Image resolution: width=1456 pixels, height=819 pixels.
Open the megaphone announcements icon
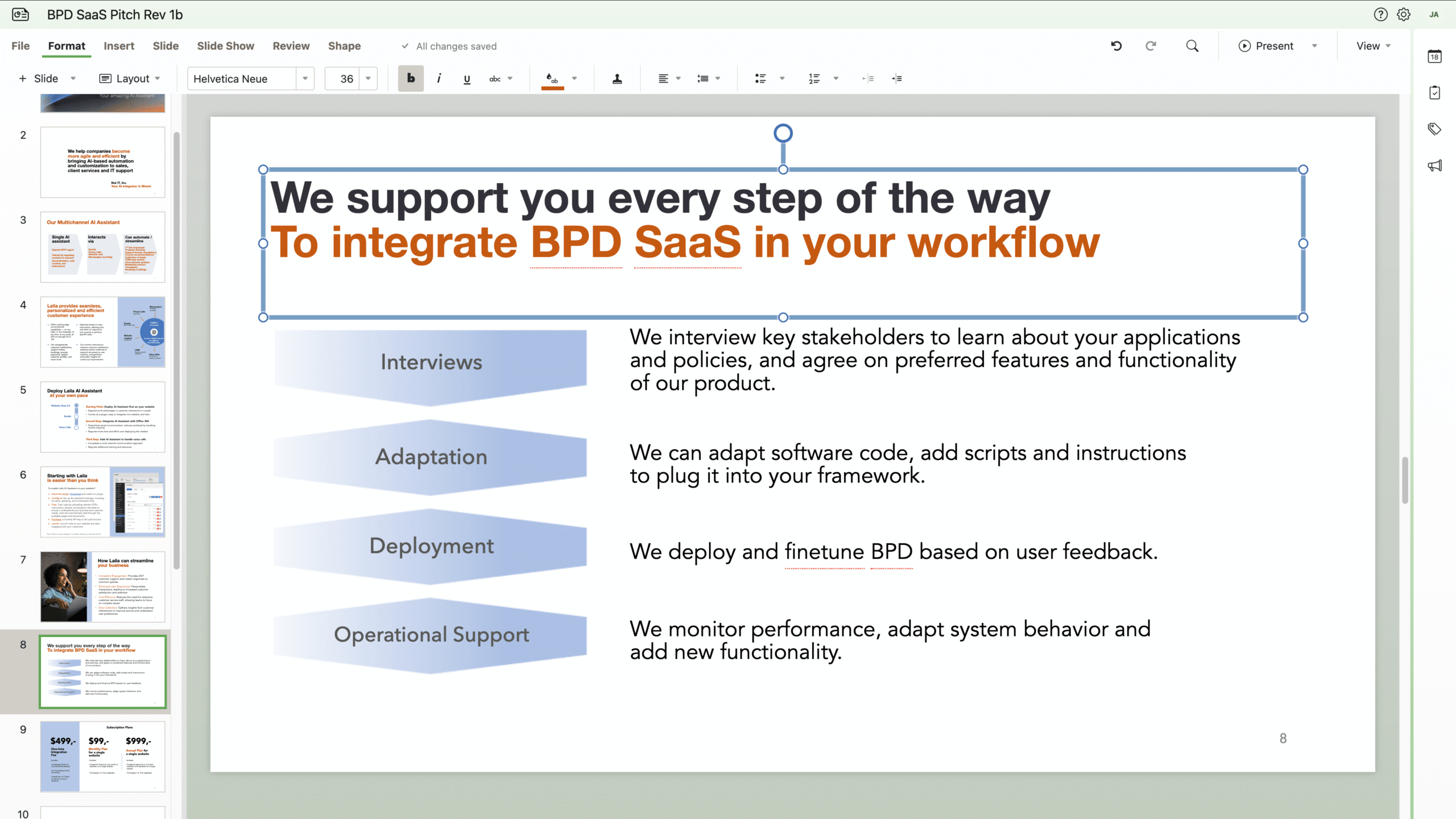(1434, 166)
